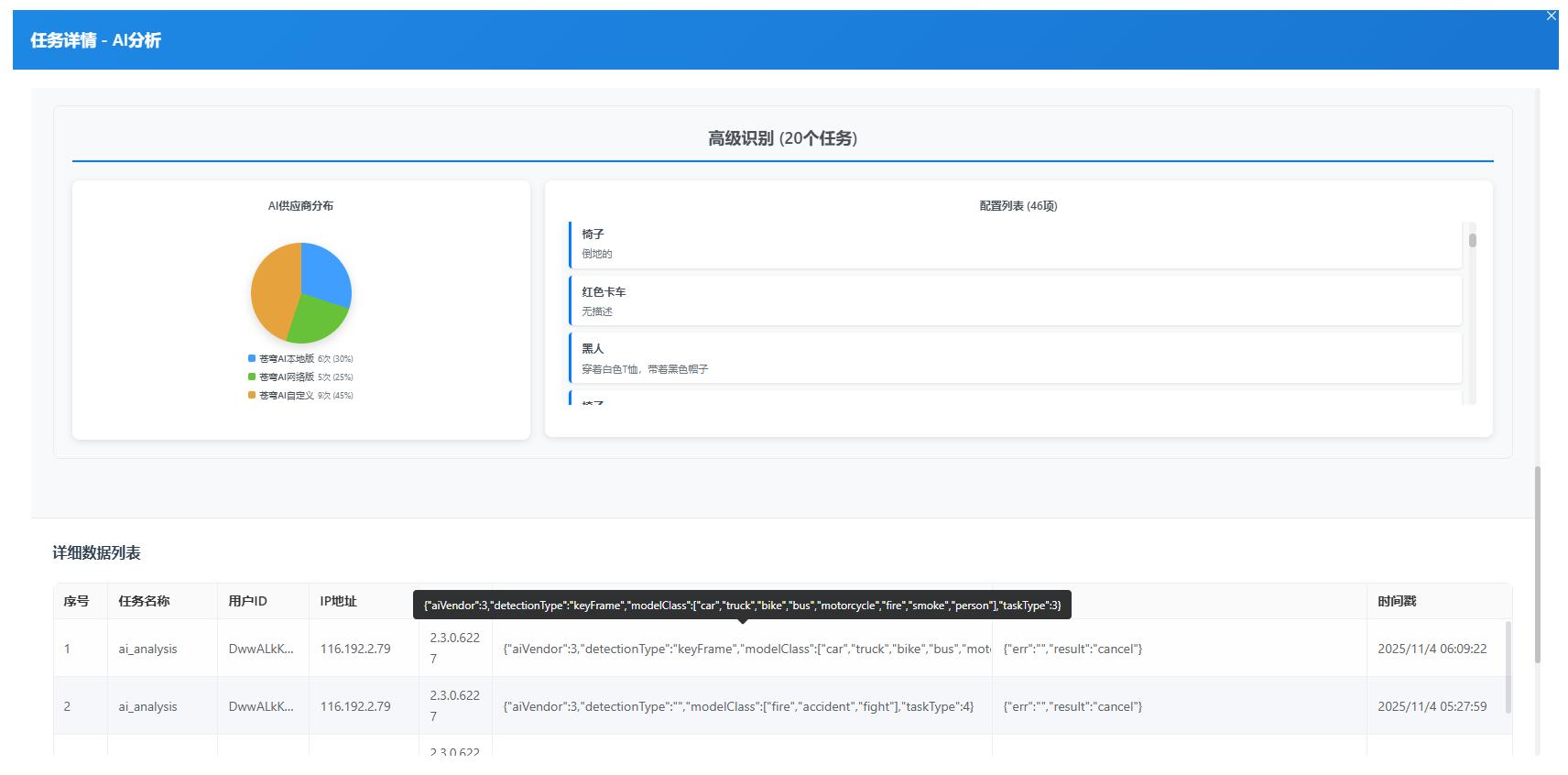The height and width of the screenshot is (775, 1568).
Task: Click the blue slice of the pie chart
Action: 326,273
